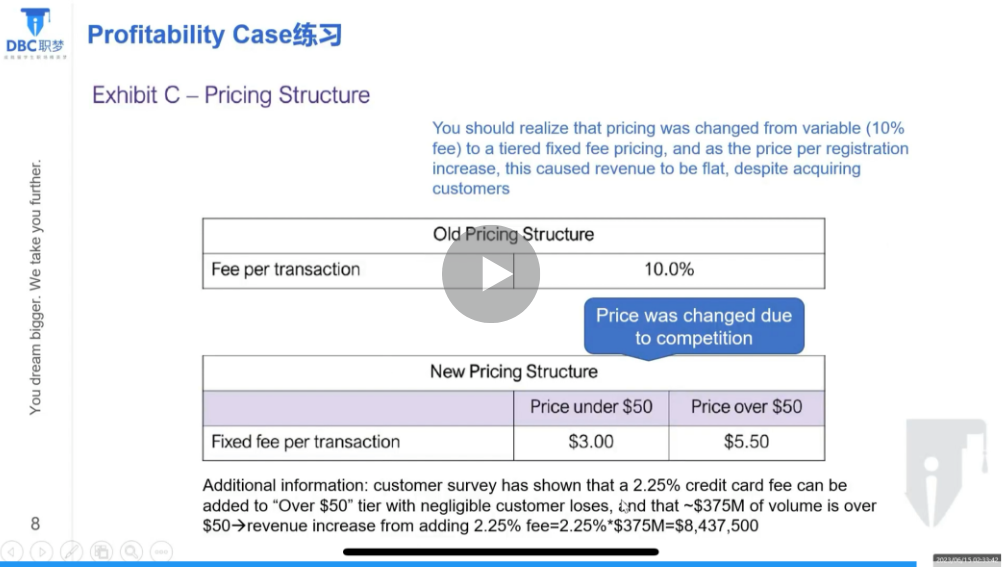
Task: Select the pen annotation tool
Action: coord(72,551)
